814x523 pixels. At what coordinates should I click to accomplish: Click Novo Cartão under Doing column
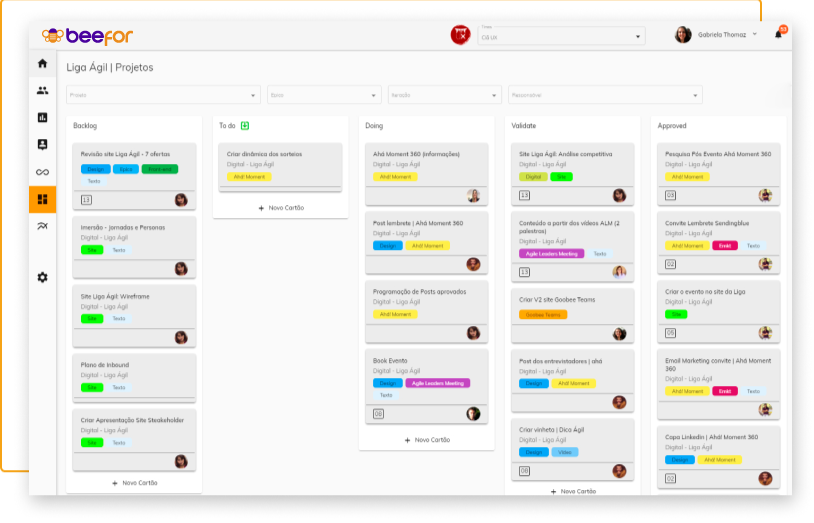click(x=427, y=440)
